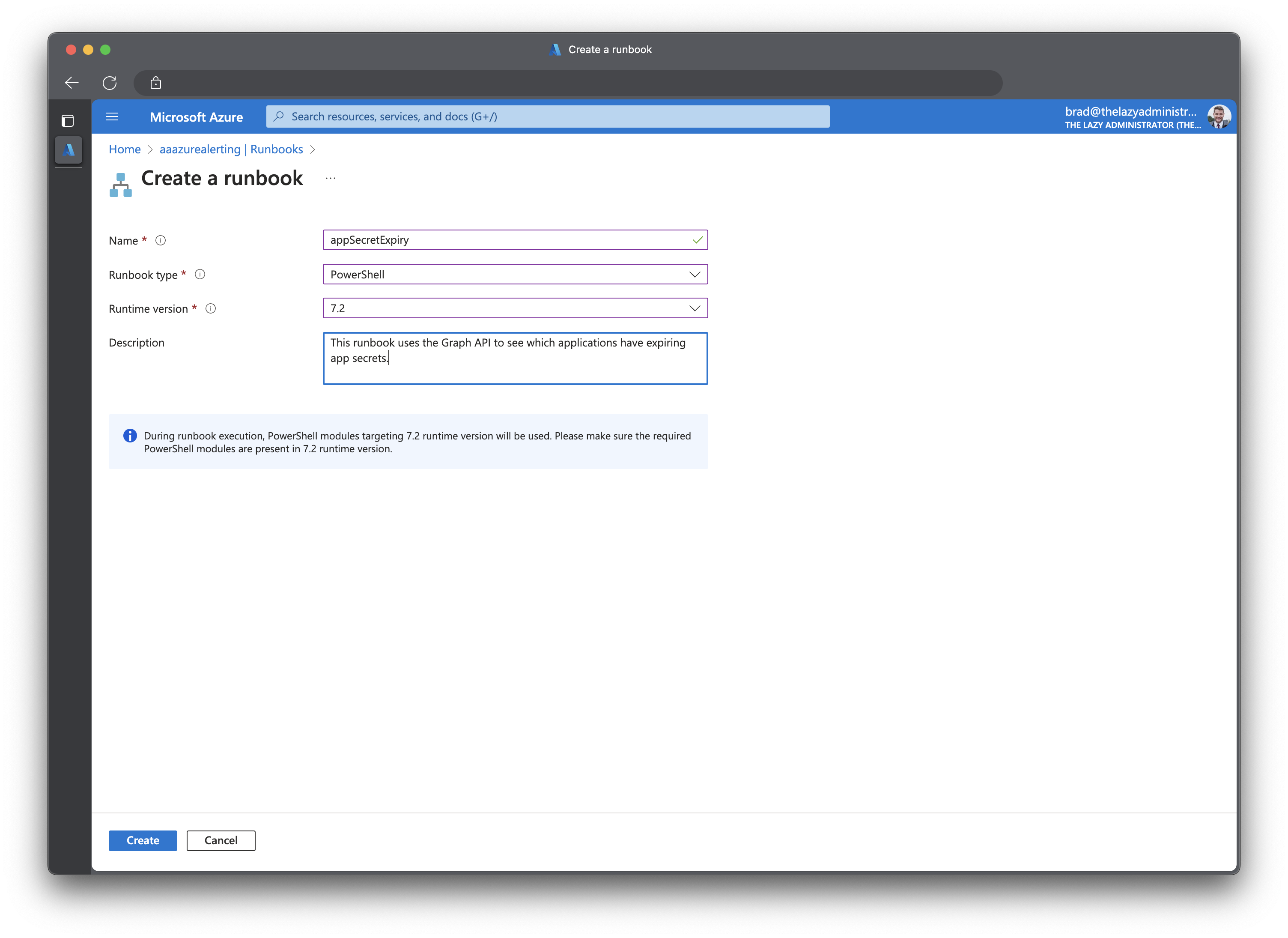The width and height of the screenshot is (1288, 938).
Task: Click the green window zoom button
Action: click(105, 49)
